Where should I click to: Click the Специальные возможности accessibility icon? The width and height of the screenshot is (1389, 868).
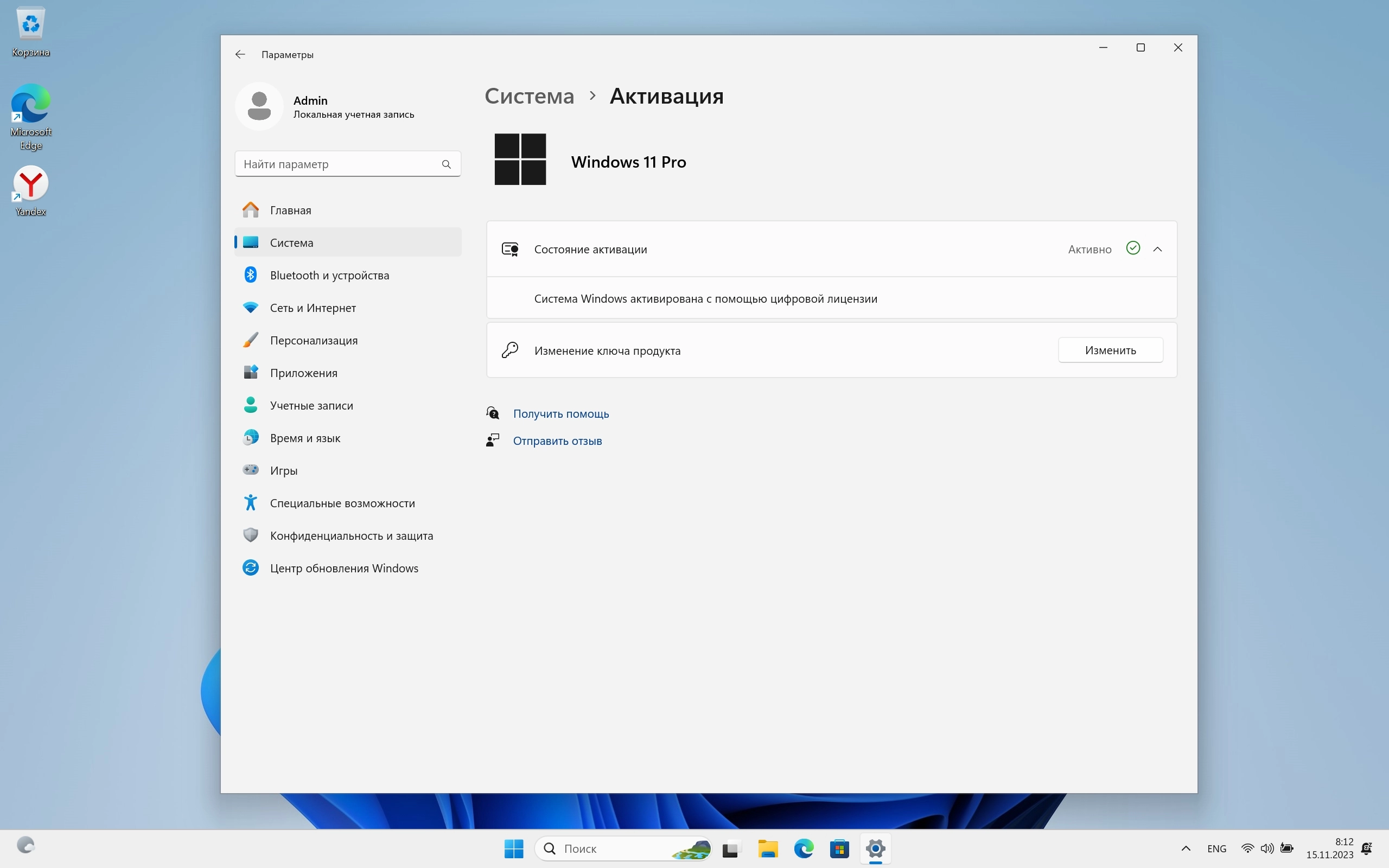pyautogui.click(x=250, y=503)
